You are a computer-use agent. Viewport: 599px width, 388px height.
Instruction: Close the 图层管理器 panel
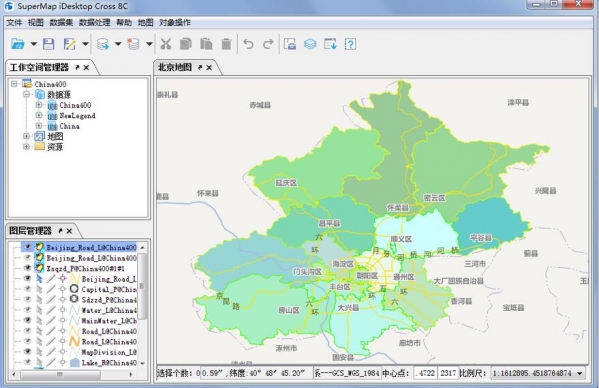69,231
